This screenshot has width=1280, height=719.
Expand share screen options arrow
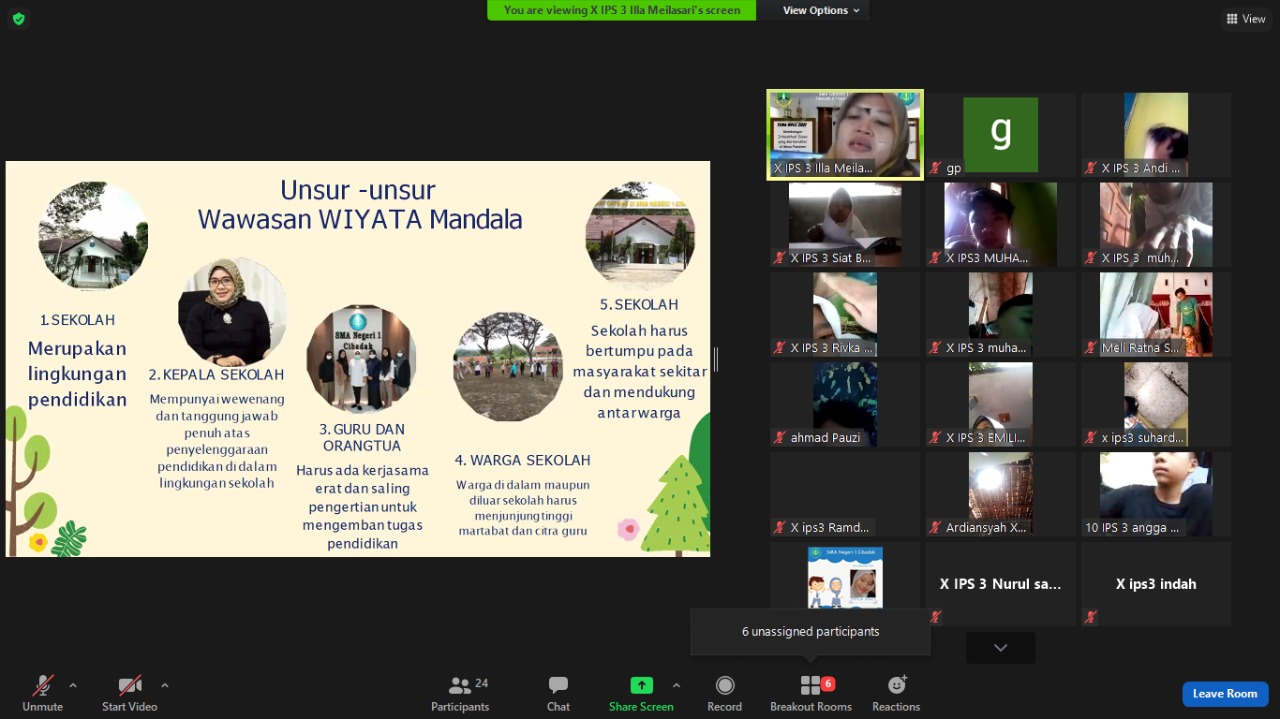[676, 686]
